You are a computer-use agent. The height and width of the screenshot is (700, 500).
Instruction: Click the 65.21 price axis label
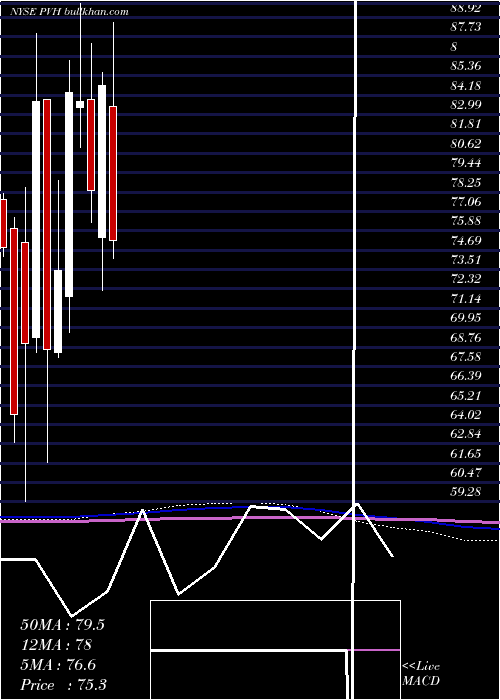pyautogui.click(x=466, y=396)
